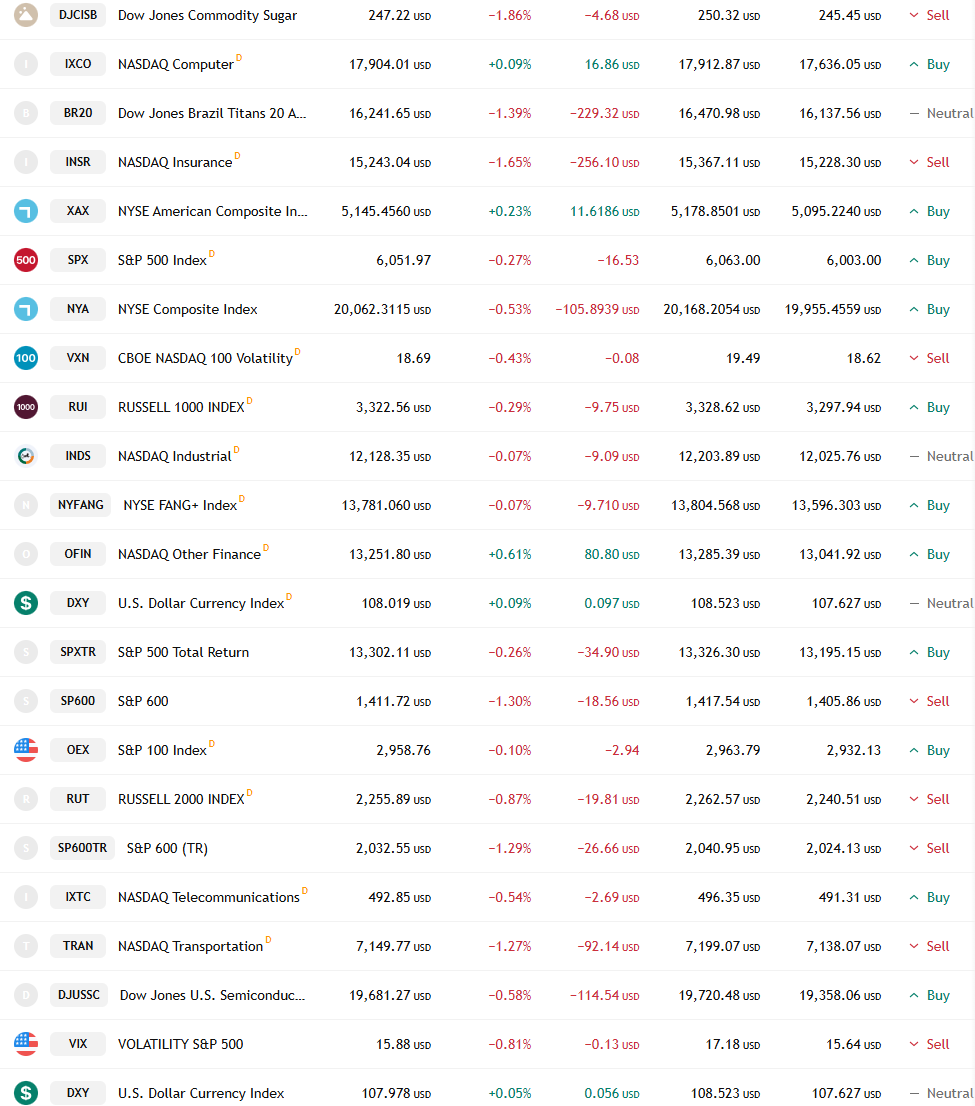Open the RUT ticker badge
Viewport: 975px width, 1106px height.
tap(78, 799)
